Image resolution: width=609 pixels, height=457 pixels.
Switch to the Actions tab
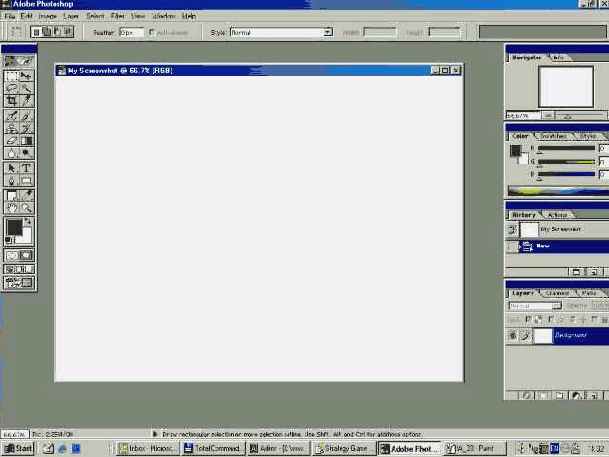[x=557, y=214]
